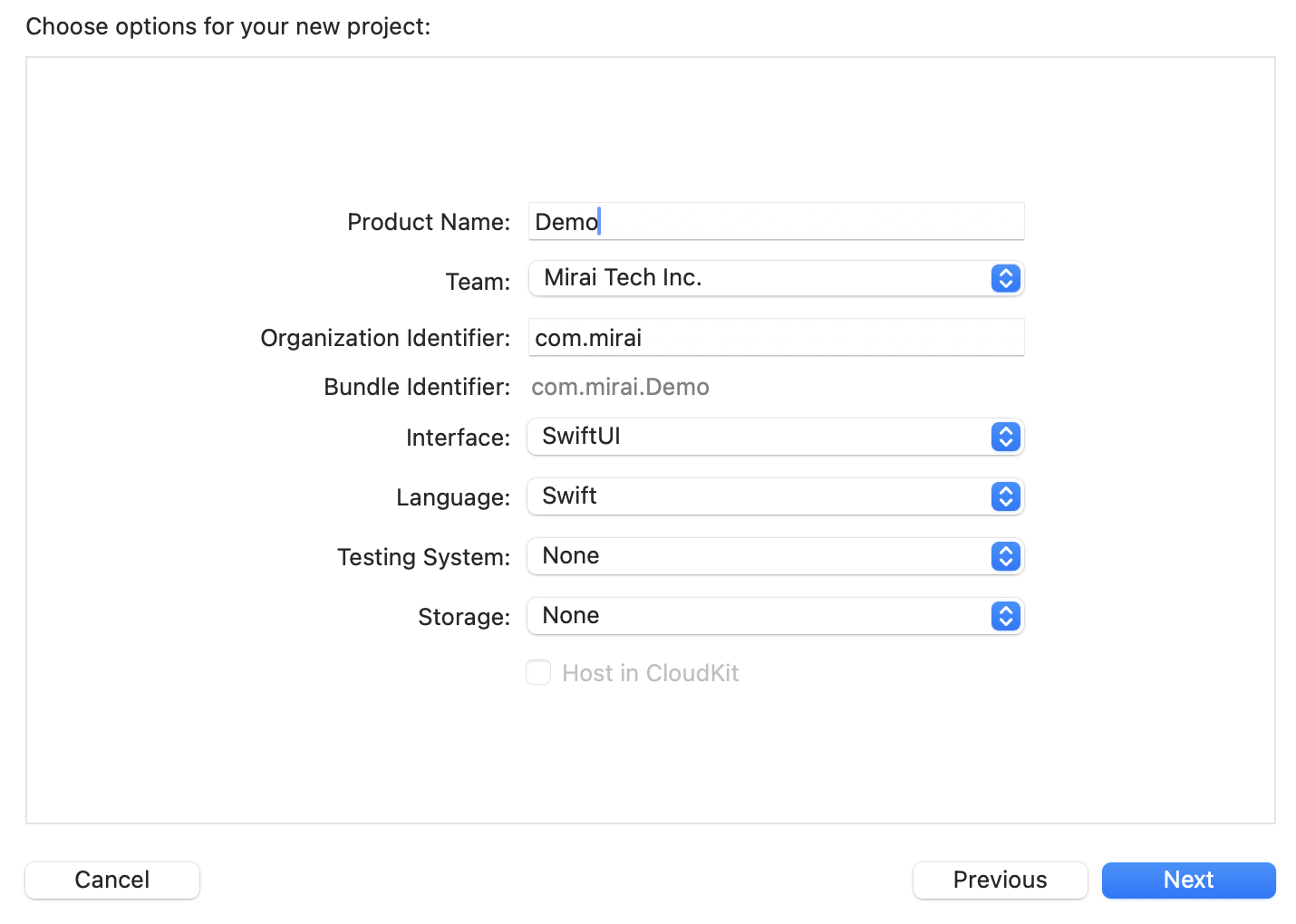
Task: Expand the Language dropdown set to Swift
Action: coord(776,496)
